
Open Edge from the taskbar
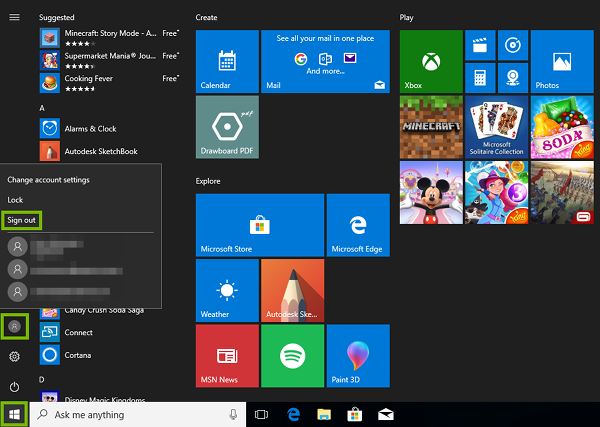[293, 414]
